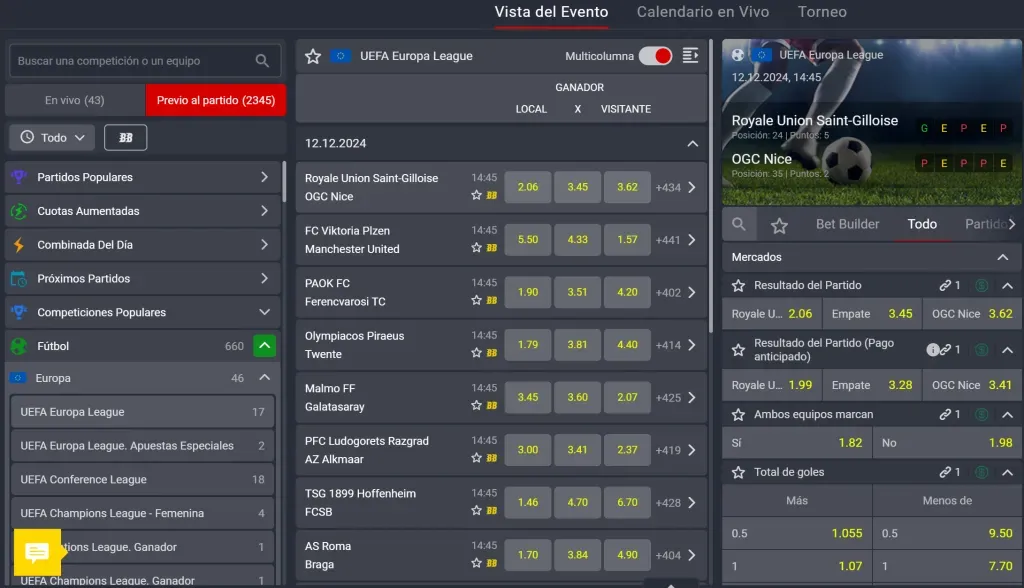The width and height of the screenshot is (1024, 588).
Task: Favorite the UEFA Europa League header star
Action: pos(313,57)
